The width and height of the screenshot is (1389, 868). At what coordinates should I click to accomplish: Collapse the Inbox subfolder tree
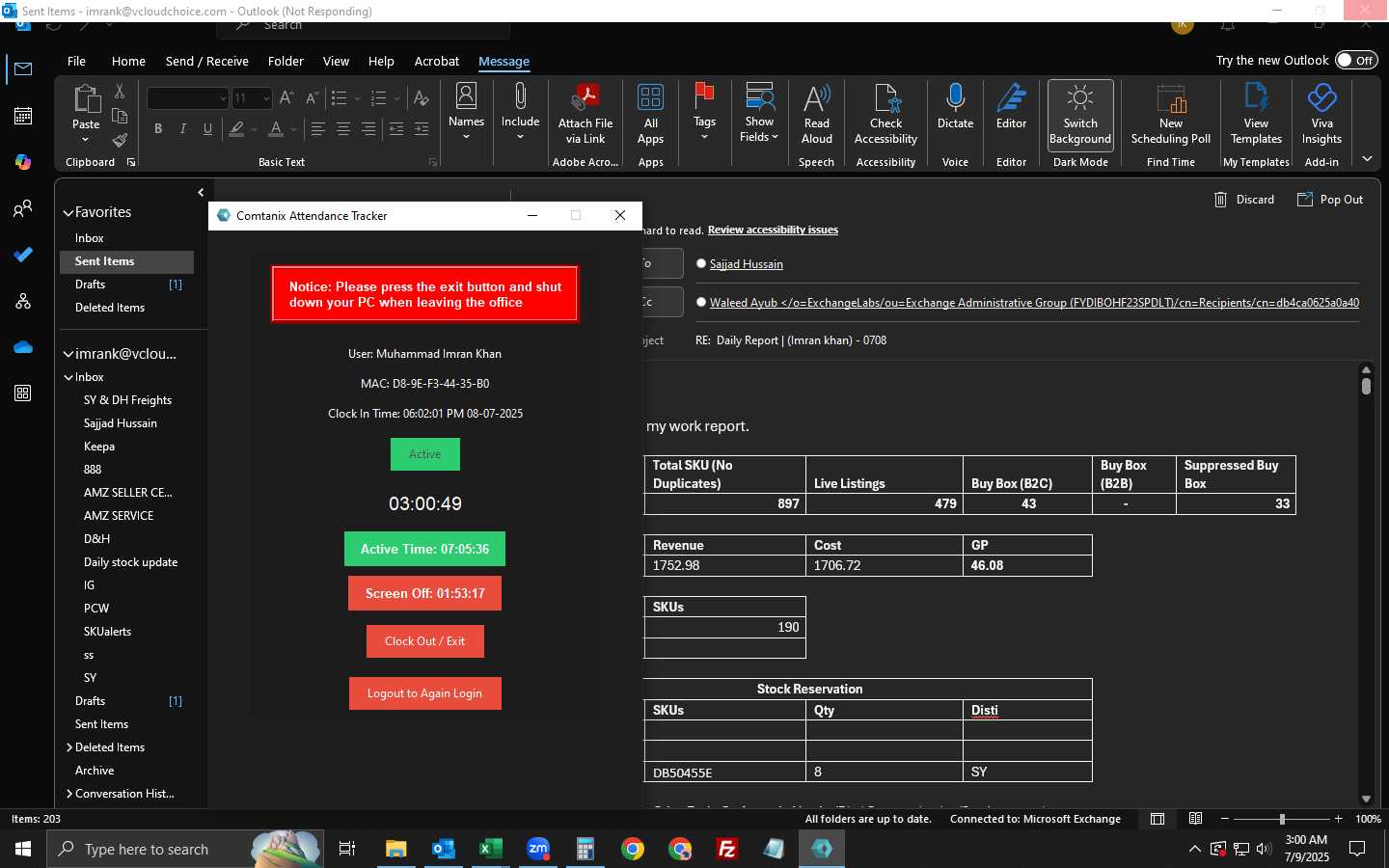[68, 377]
